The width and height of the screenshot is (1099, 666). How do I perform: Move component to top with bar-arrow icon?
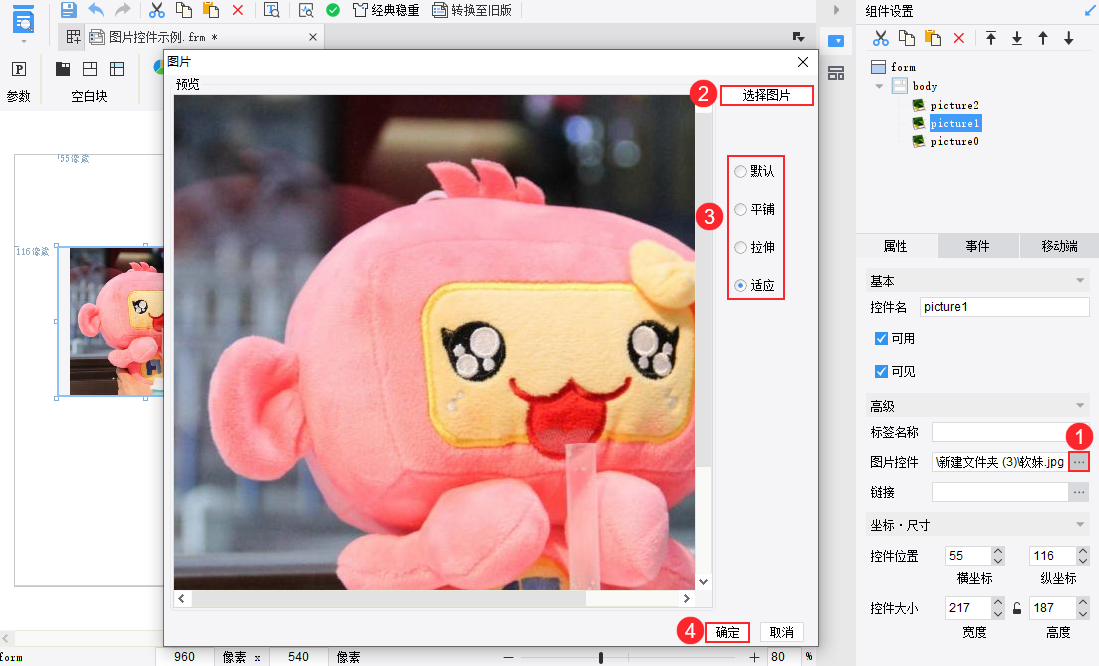click(991, 38)
